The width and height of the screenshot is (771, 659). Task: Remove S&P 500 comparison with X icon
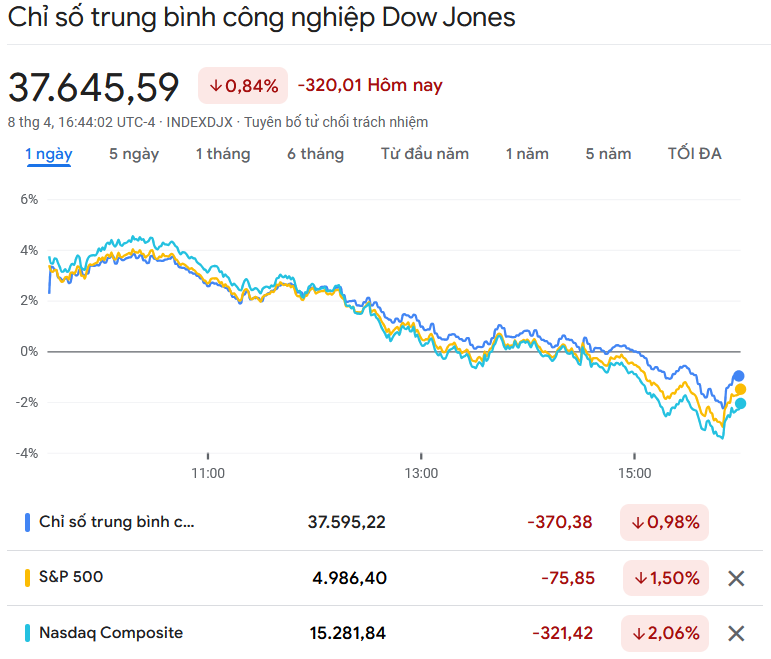tap(736, 578)
